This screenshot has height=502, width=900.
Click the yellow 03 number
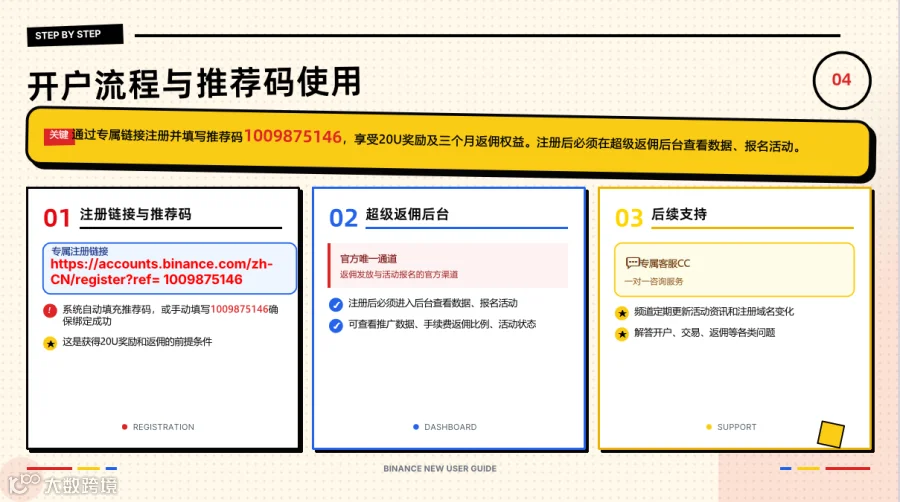point(629,218)
